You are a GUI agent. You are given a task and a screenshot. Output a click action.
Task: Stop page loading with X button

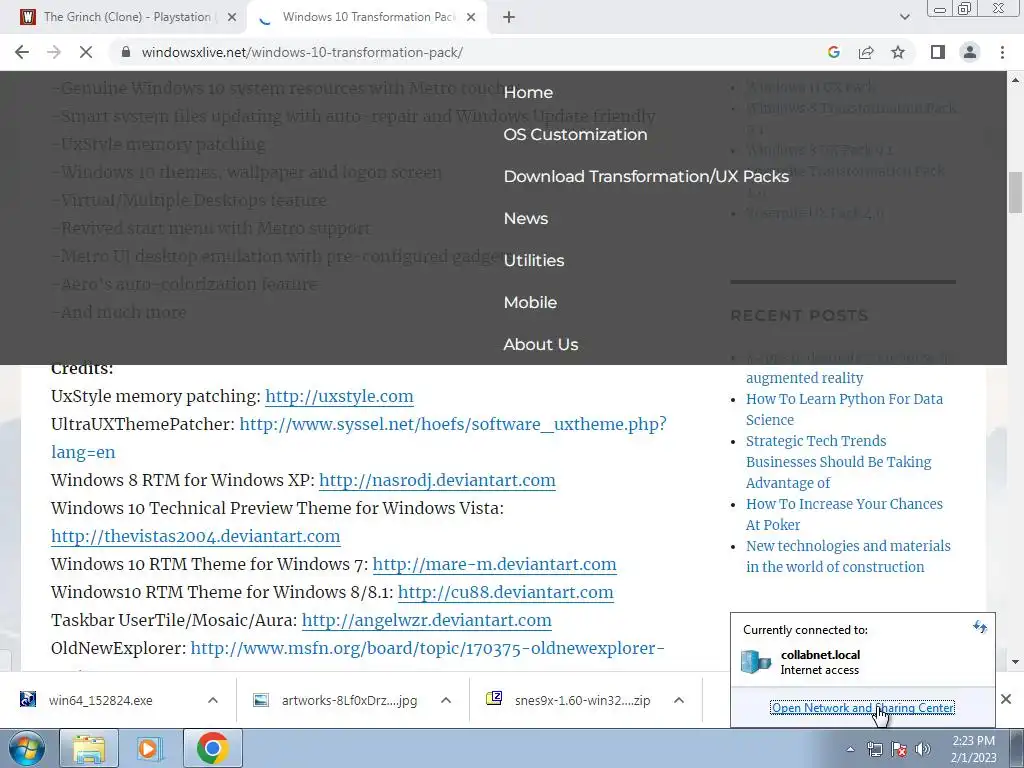click(86, 52)
